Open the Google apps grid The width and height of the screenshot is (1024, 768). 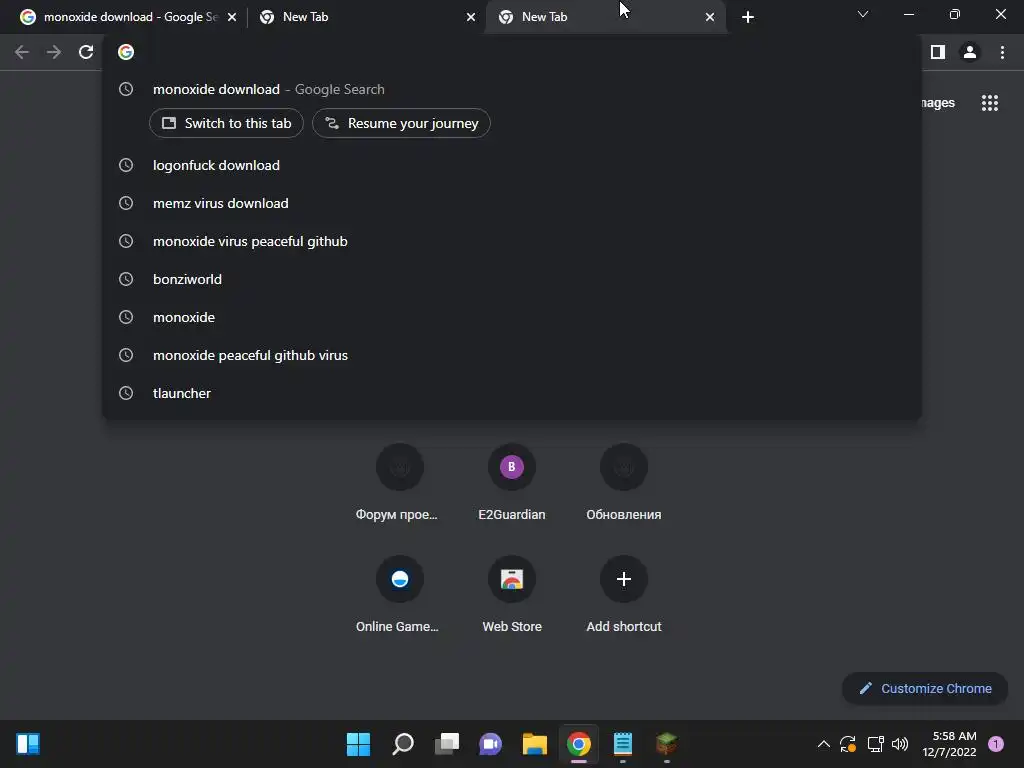coord(990,103)
